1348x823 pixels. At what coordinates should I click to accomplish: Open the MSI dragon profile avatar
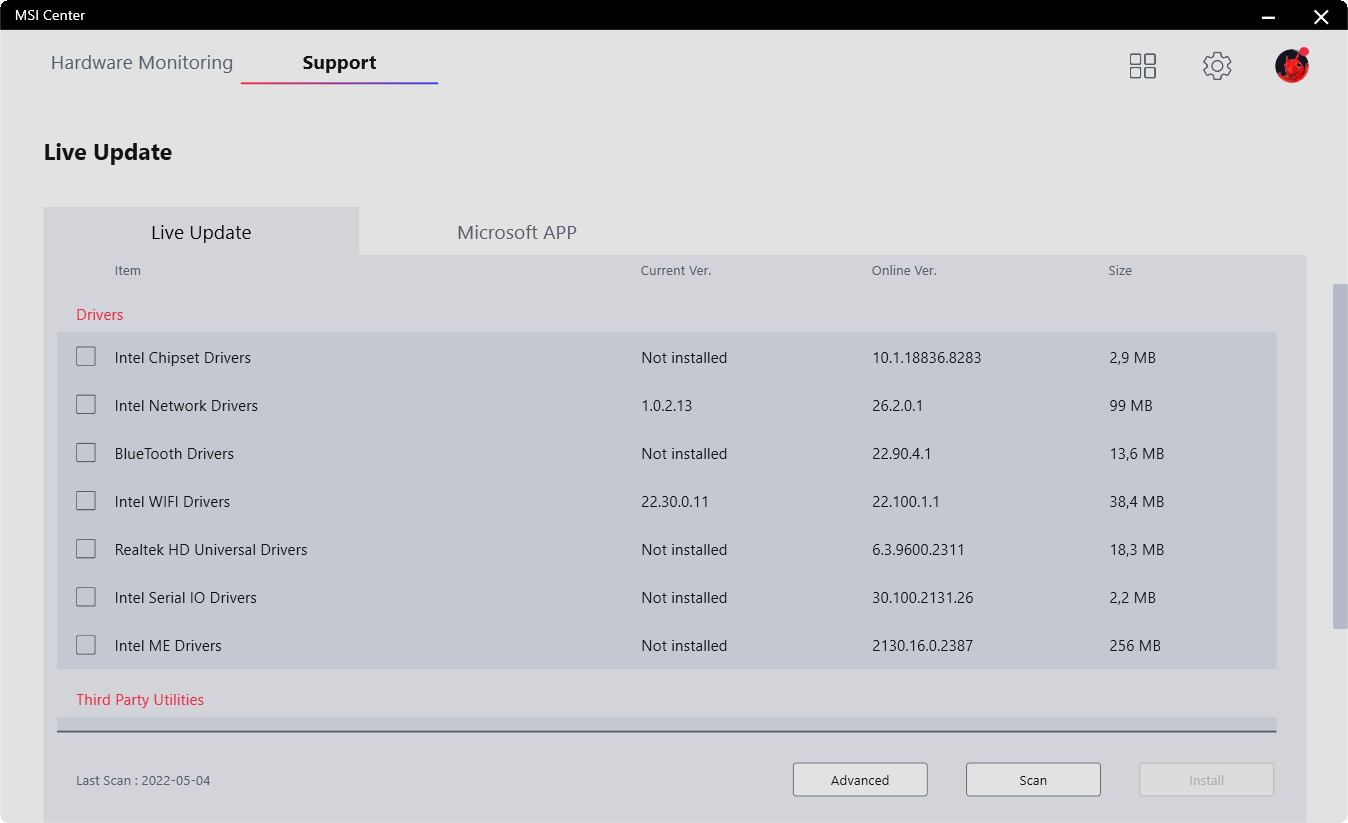tap(1292, 66)
